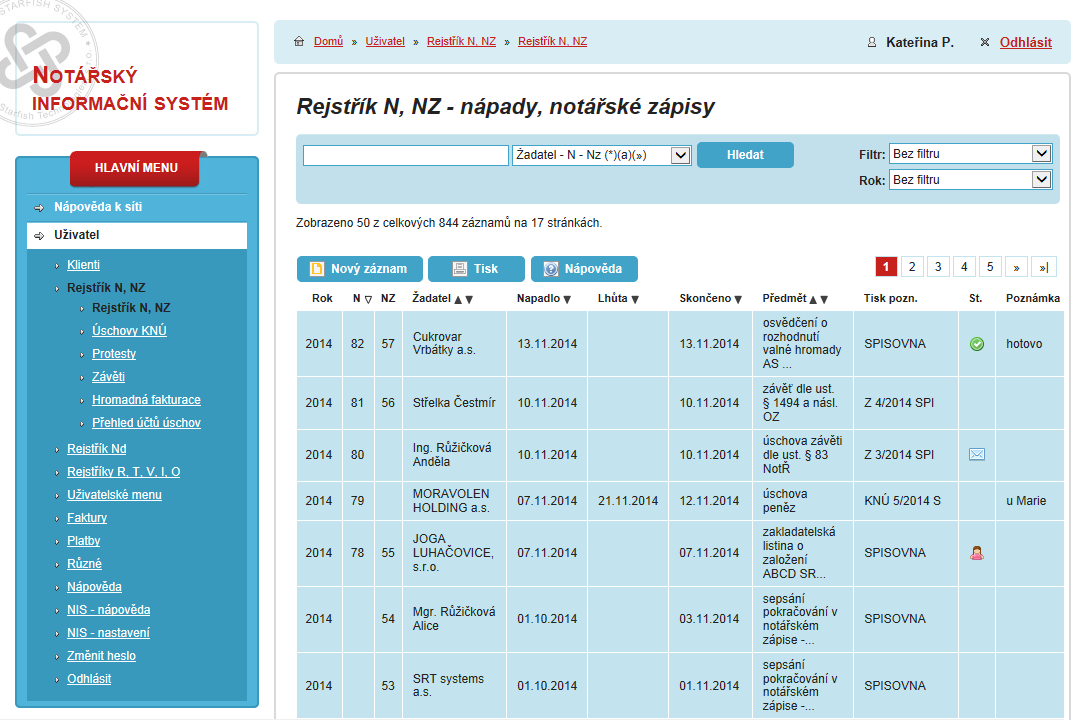Open Úschovy KNÚ in the sidebar
Image resolution: width=1080 pixels, height=720 pixels.
(129, 331)
